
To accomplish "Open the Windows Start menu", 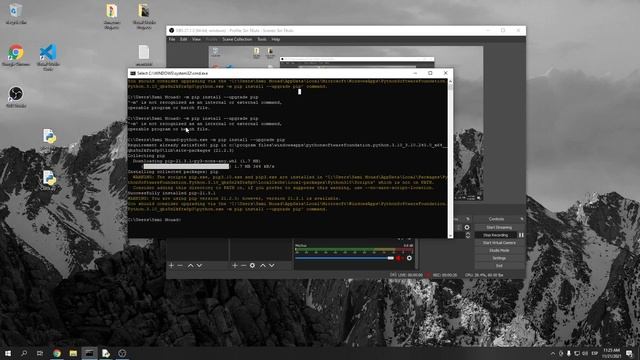I will pos(8,353).
